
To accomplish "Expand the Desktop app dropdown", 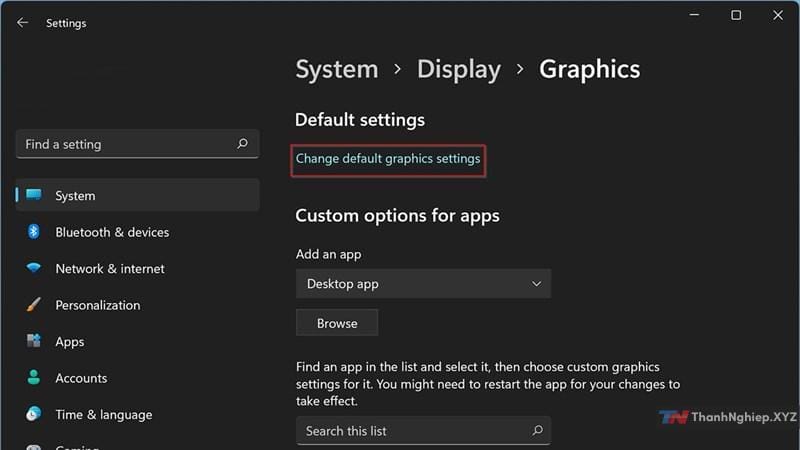I will (423, 284).
